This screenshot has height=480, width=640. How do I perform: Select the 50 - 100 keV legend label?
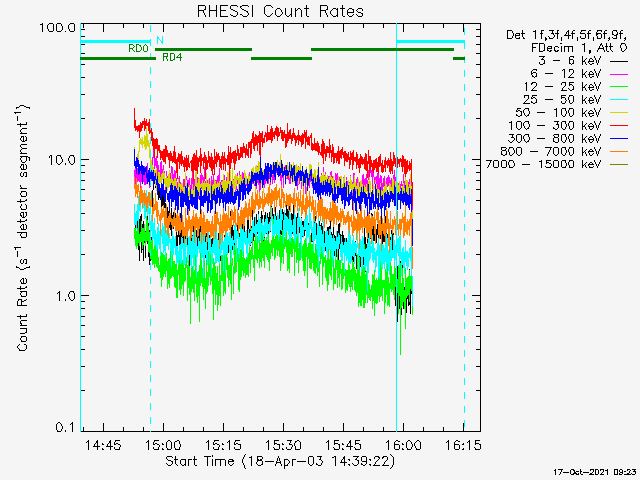point(558,112)
